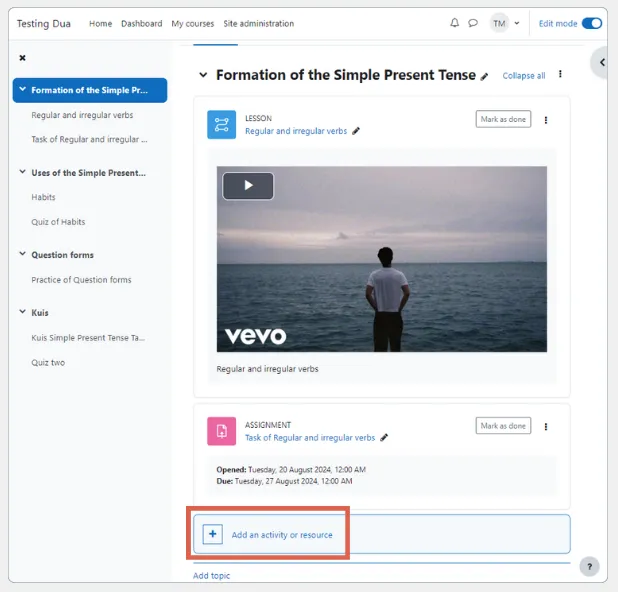Click the Question forms section heading

tap(63, 255)
